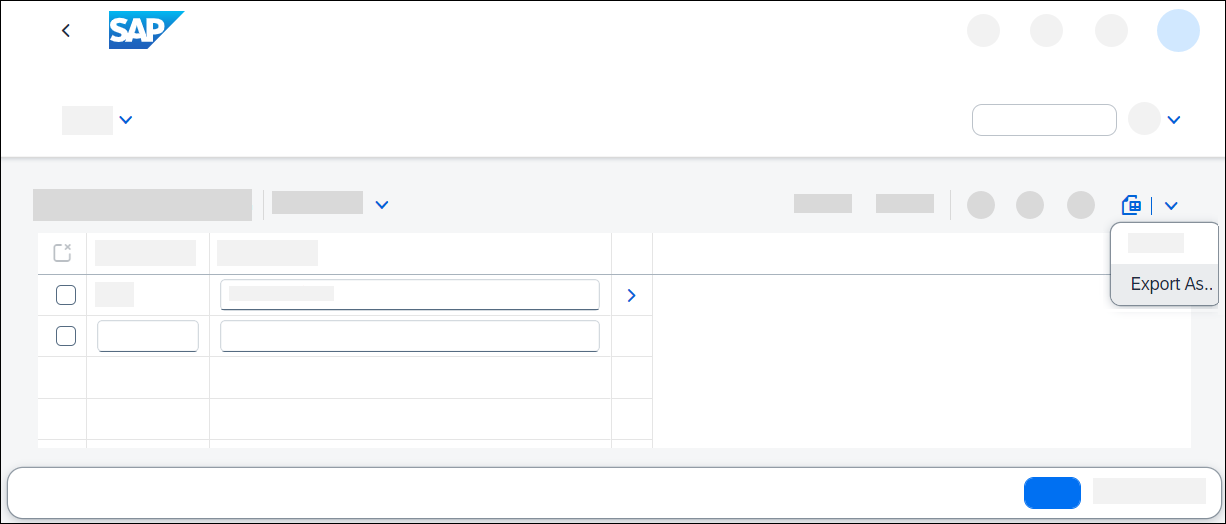
Task: Click the back arrow beside SAP logo
Action: 66,31
